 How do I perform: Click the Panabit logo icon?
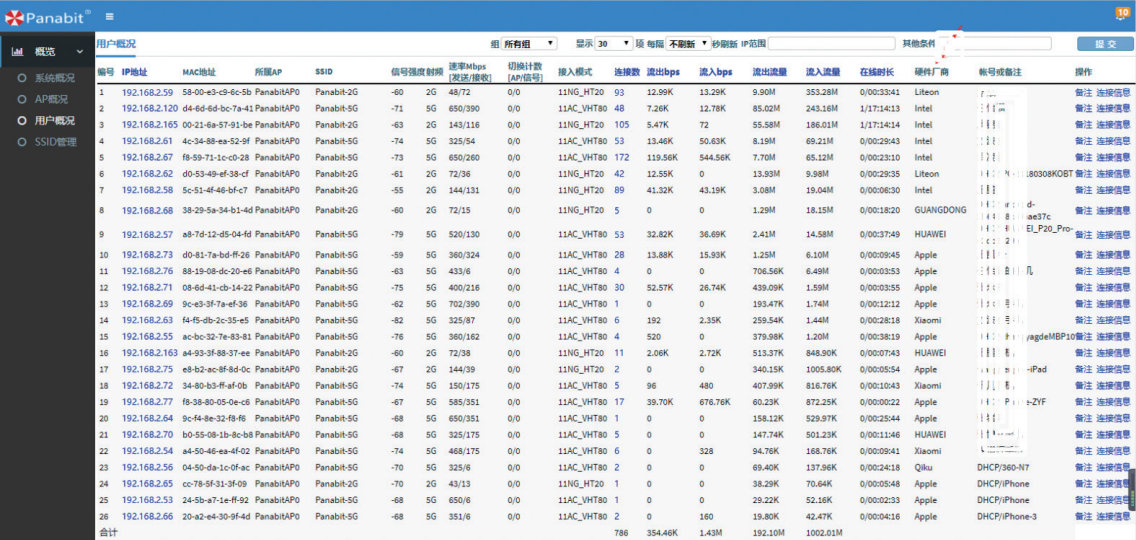coord(13,17)
